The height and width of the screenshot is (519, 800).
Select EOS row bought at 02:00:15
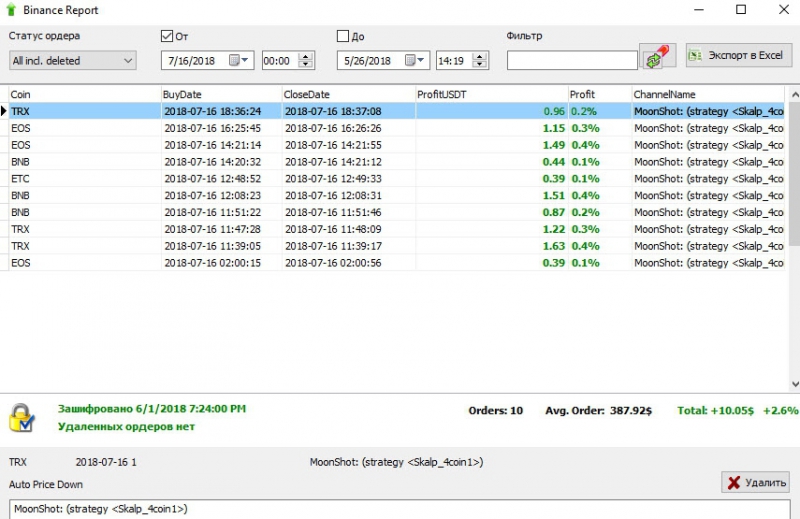[396, 263]
